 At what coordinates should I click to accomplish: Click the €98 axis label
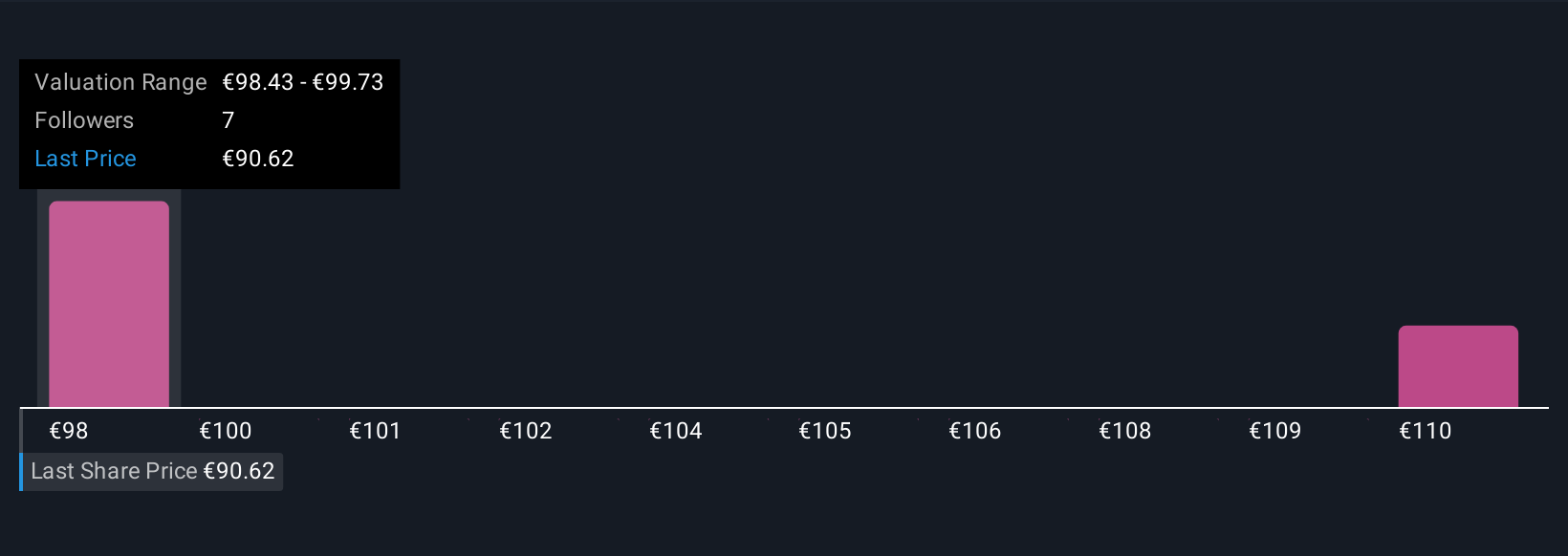[x=69, y=431]
